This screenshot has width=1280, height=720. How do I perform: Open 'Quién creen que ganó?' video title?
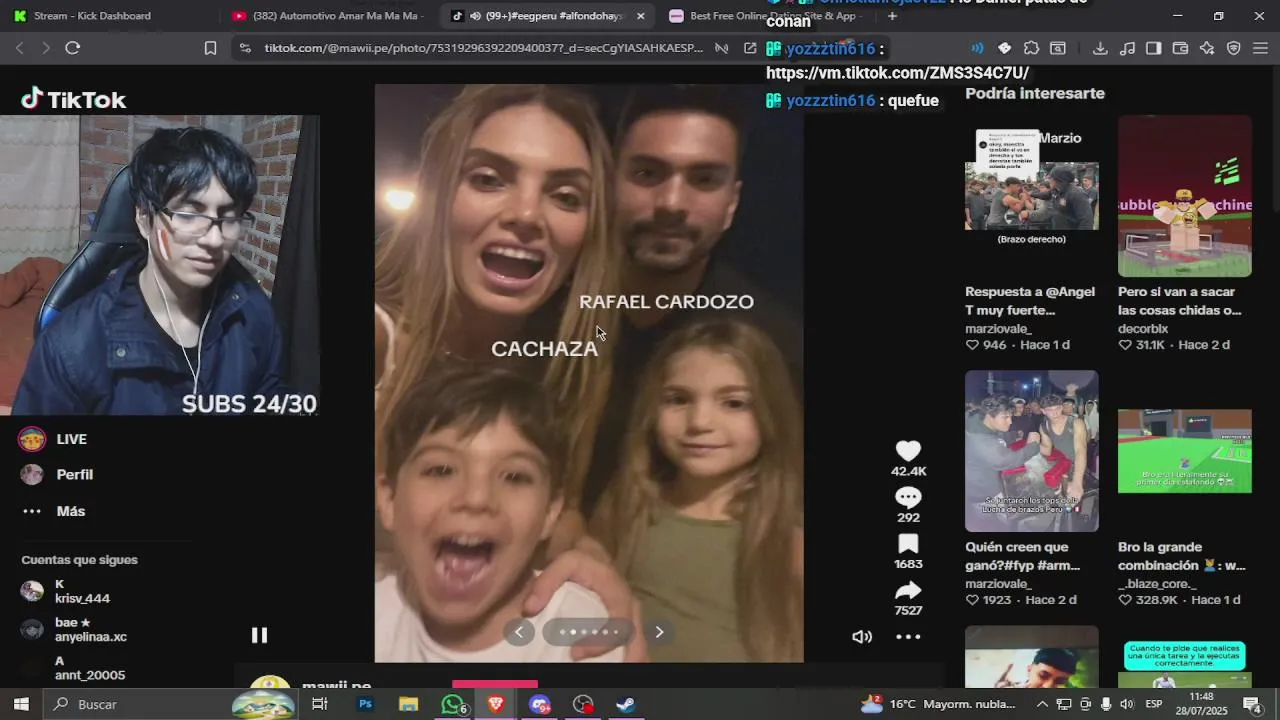1022,556
